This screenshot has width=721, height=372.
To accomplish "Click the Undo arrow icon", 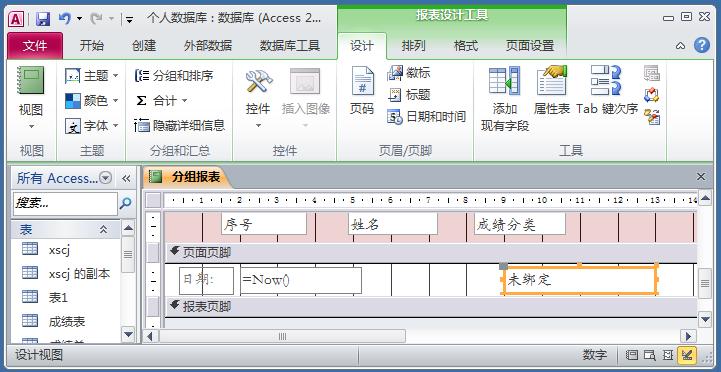I will coord(64,18).
